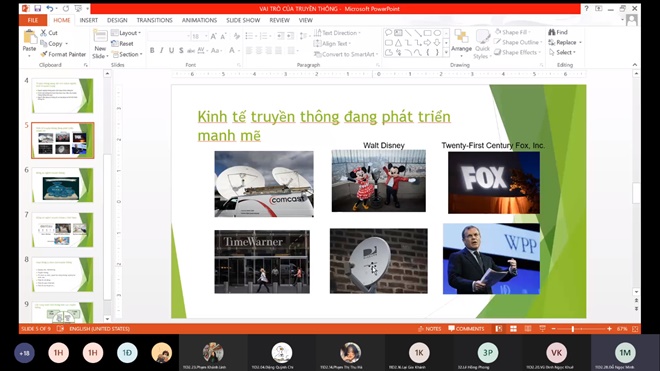
Task: Increase font size with larger A icon
Action: [214, 37]
